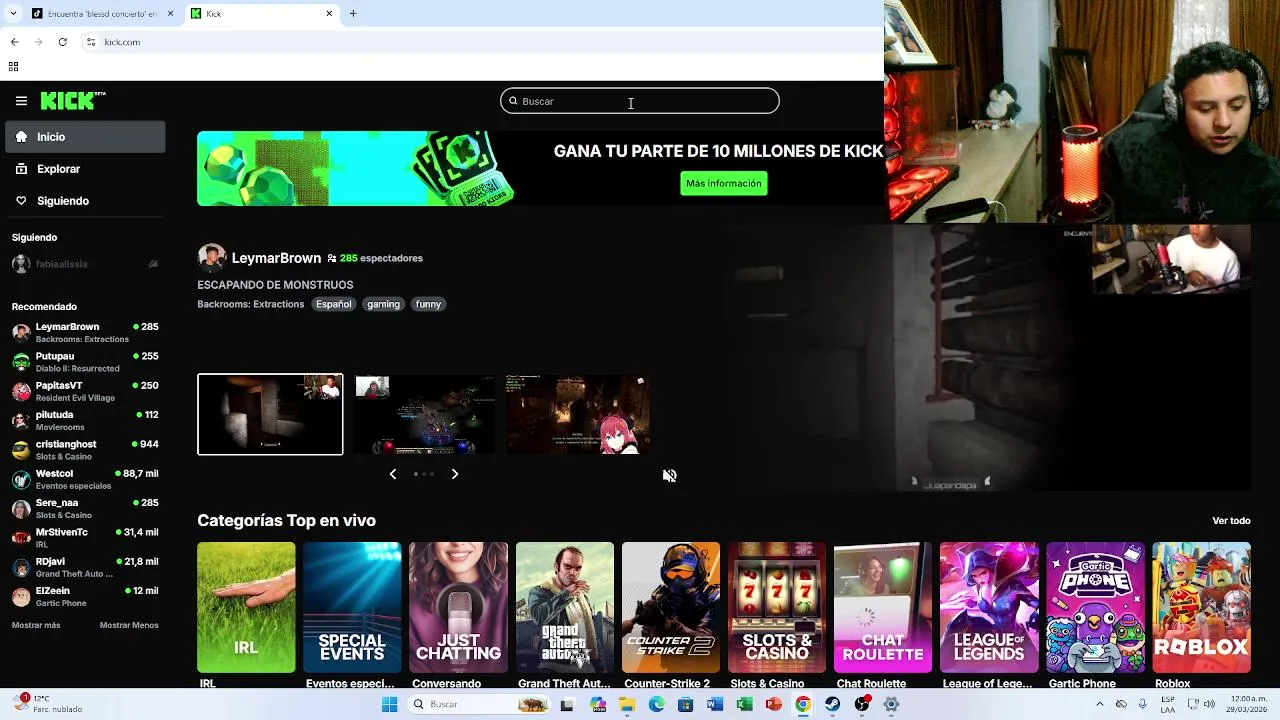Open the hamburger menu beside the Kick logo
The height and width of the screenshot is (720, 1280).
click(x=21, y=101)
